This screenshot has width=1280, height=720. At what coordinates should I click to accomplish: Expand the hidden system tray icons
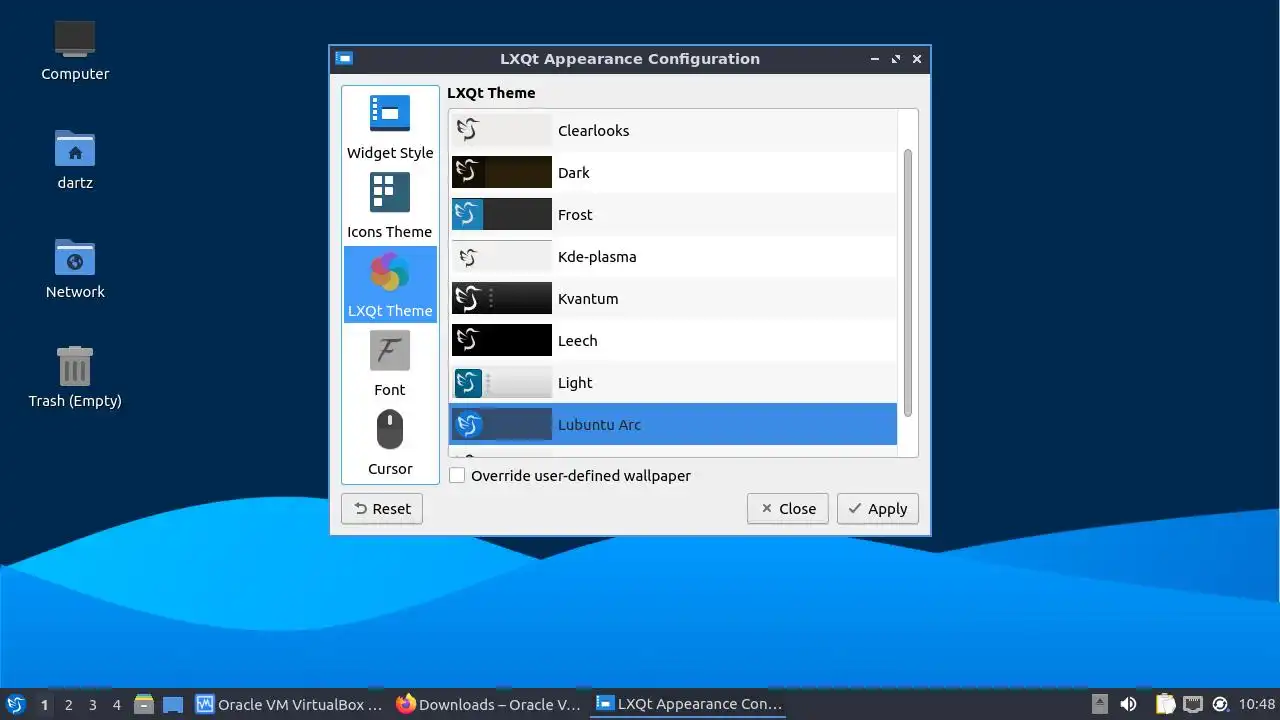click(x=1099, y=704)
